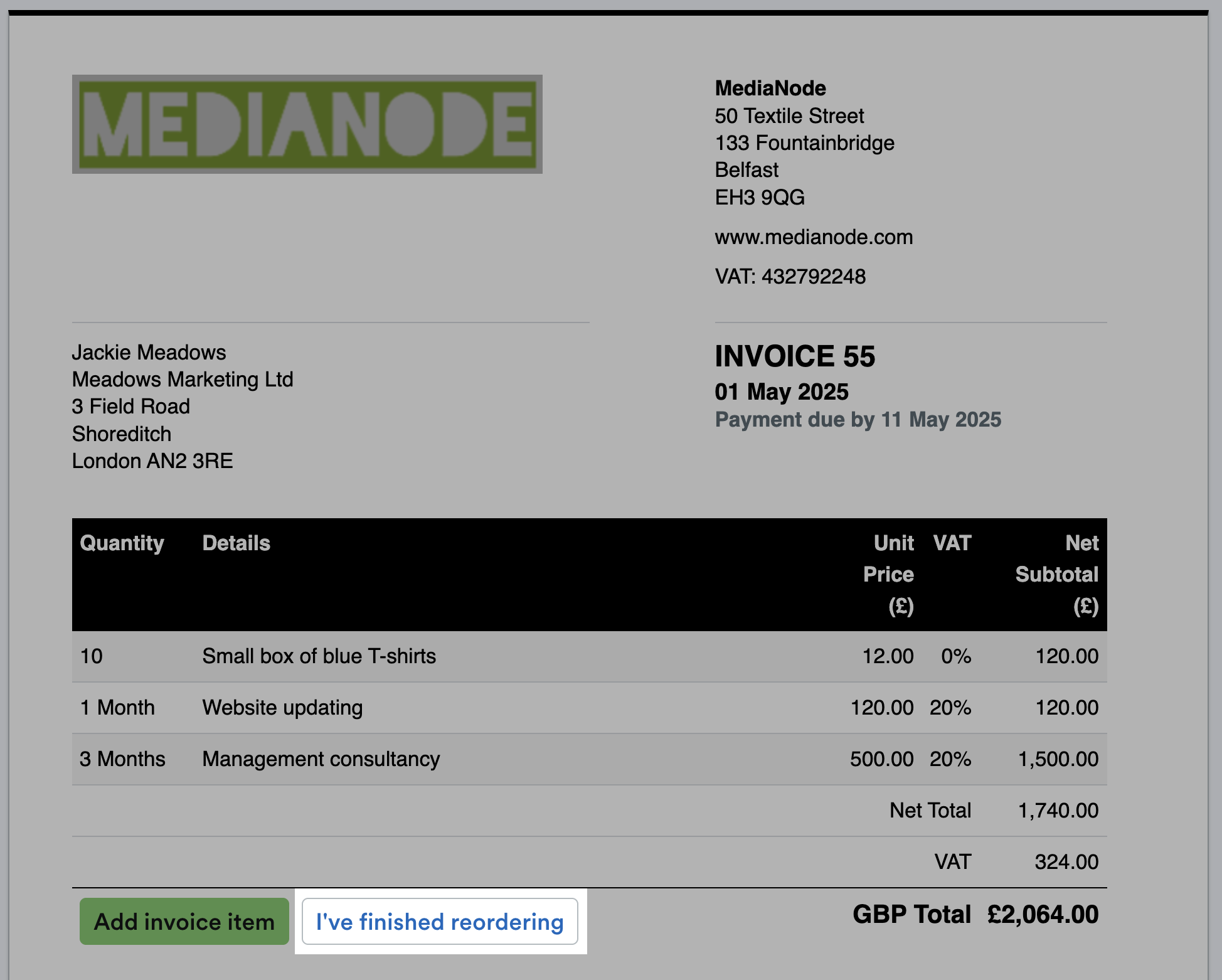Click the Quantity column header

click(122, 543)
